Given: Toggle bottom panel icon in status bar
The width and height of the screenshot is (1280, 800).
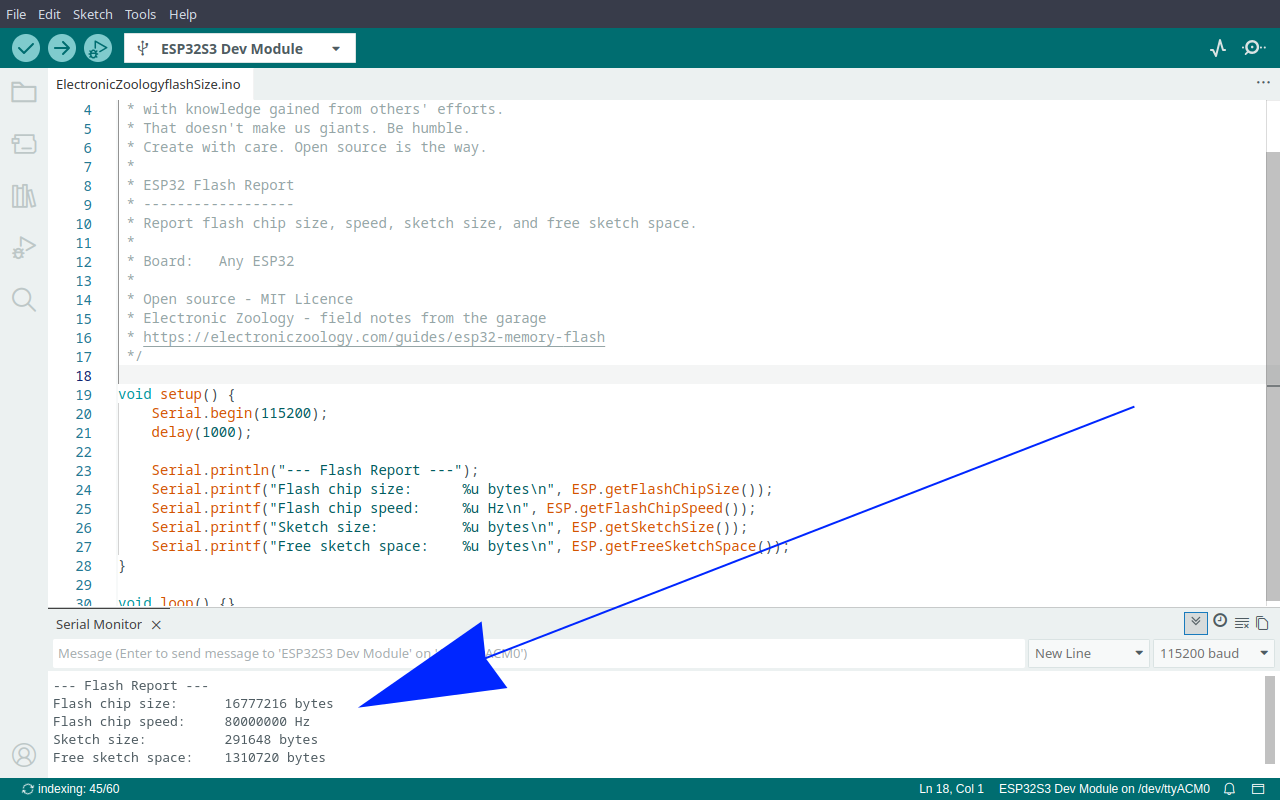Looking at the screenshot, I should coord(1260,789).
